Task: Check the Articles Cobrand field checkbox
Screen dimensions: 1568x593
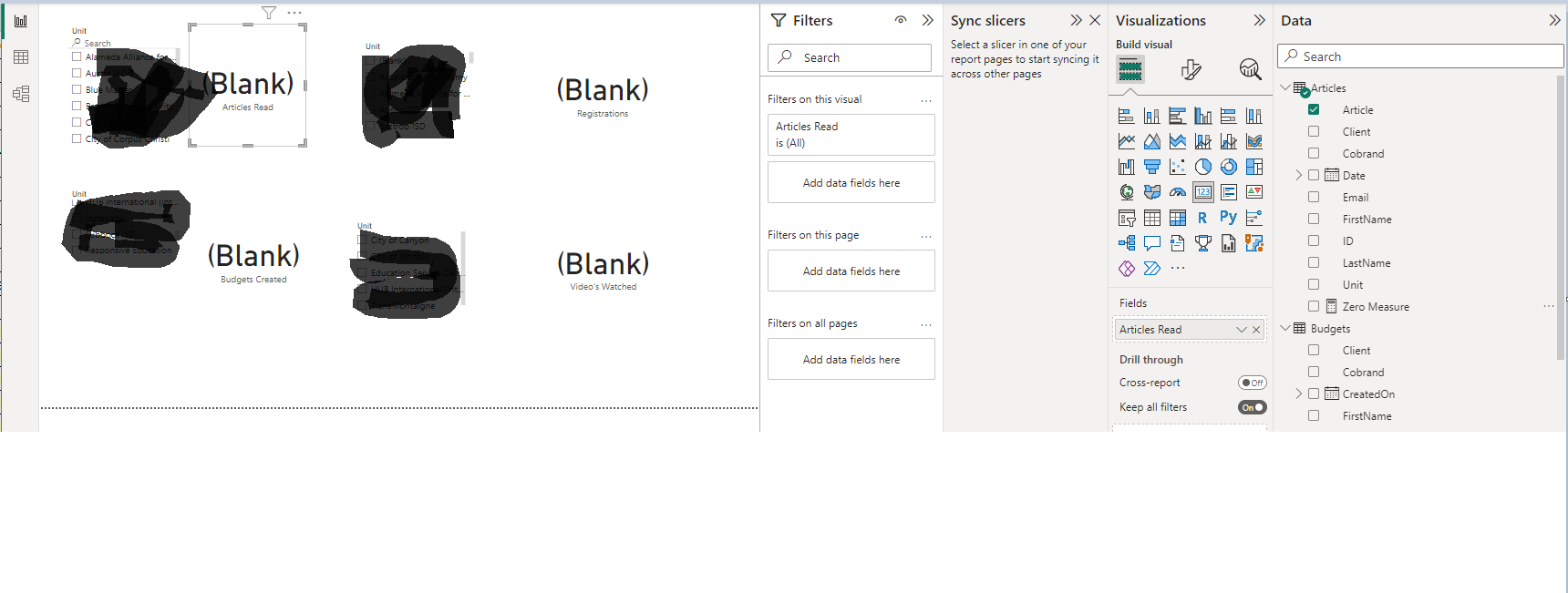Action: point(1314,153)
